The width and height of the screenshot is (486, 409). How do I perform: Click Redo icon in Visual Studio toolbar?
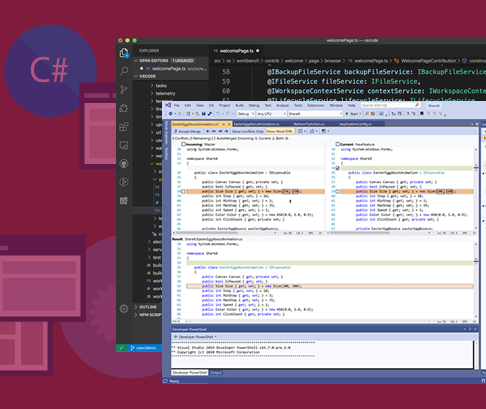click(x=228, y=114)
